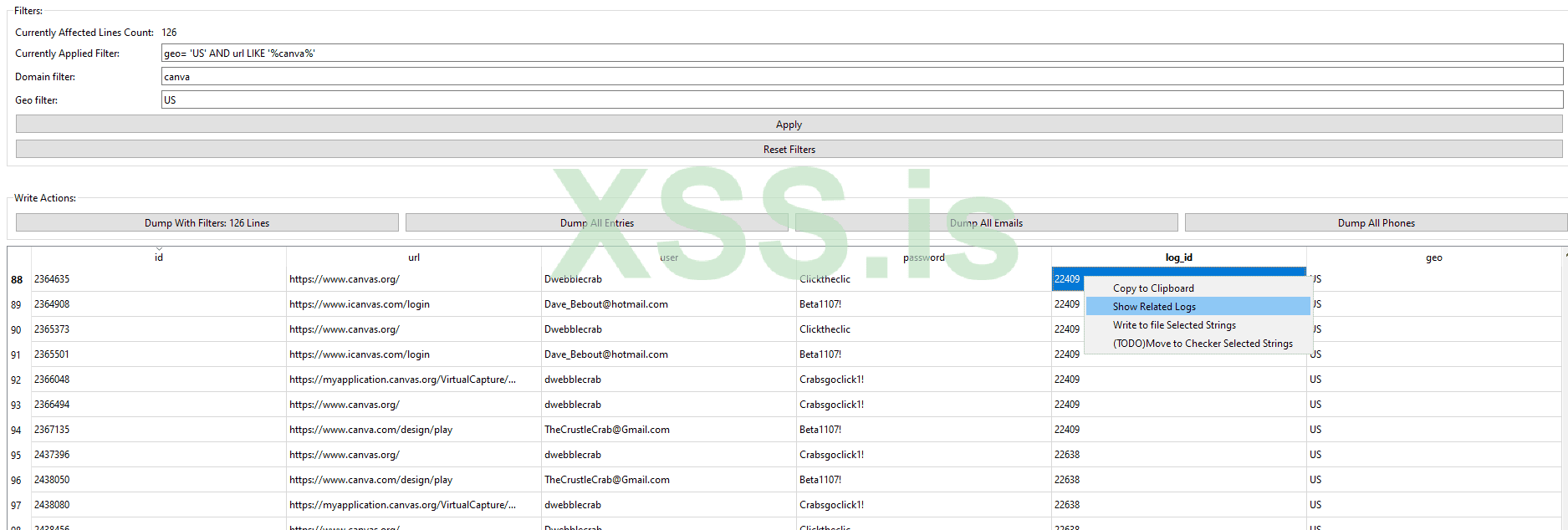Select row header 96
This screenshot has height=530, width=1568.
[18, 480]
